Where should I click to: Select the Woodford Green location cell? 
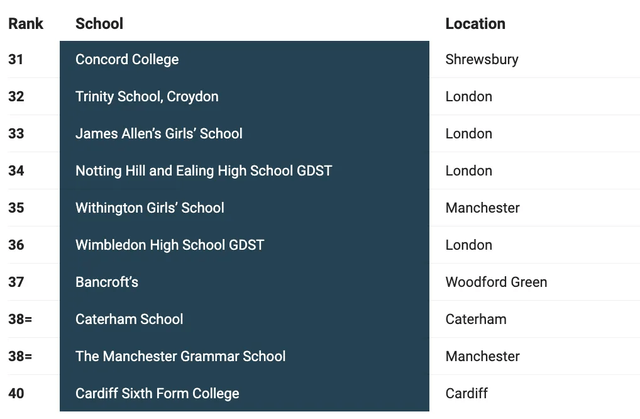pyautogui.click(x=496, y=282)
